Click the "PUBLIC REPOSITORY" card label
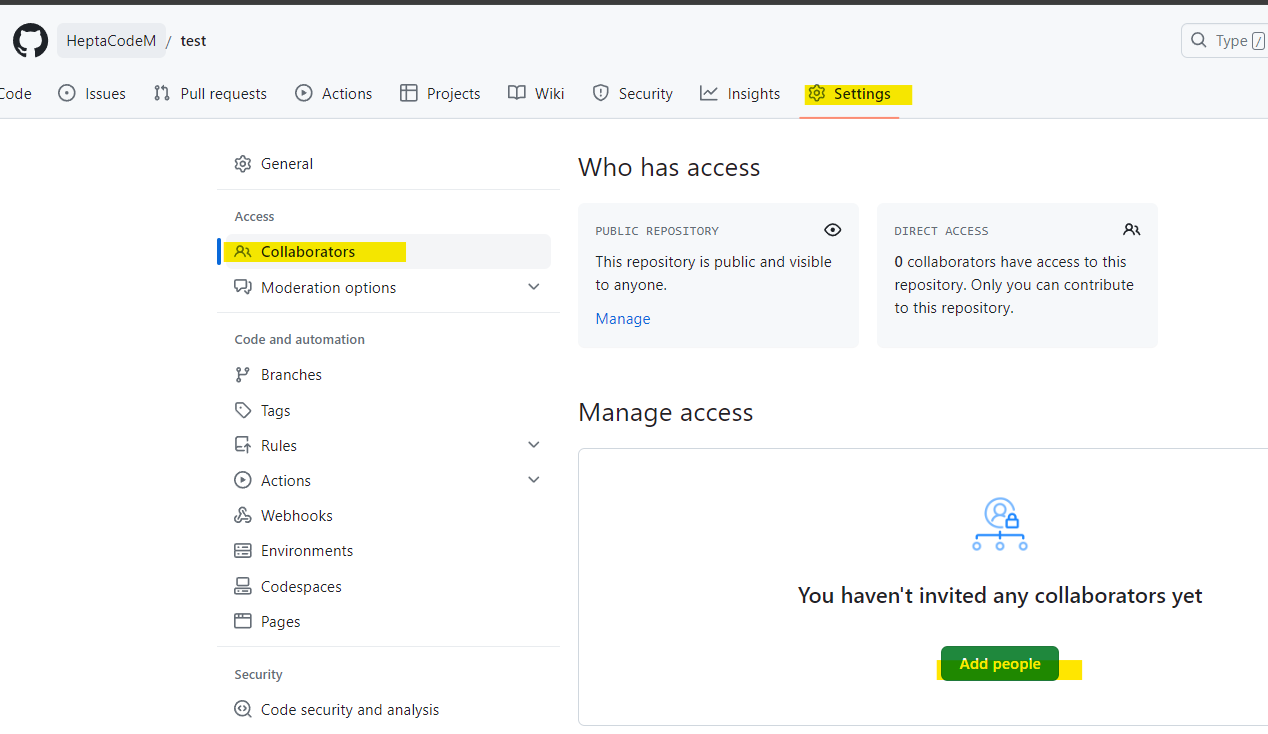This screenshot has width=1268, height=734. (657, 231)
